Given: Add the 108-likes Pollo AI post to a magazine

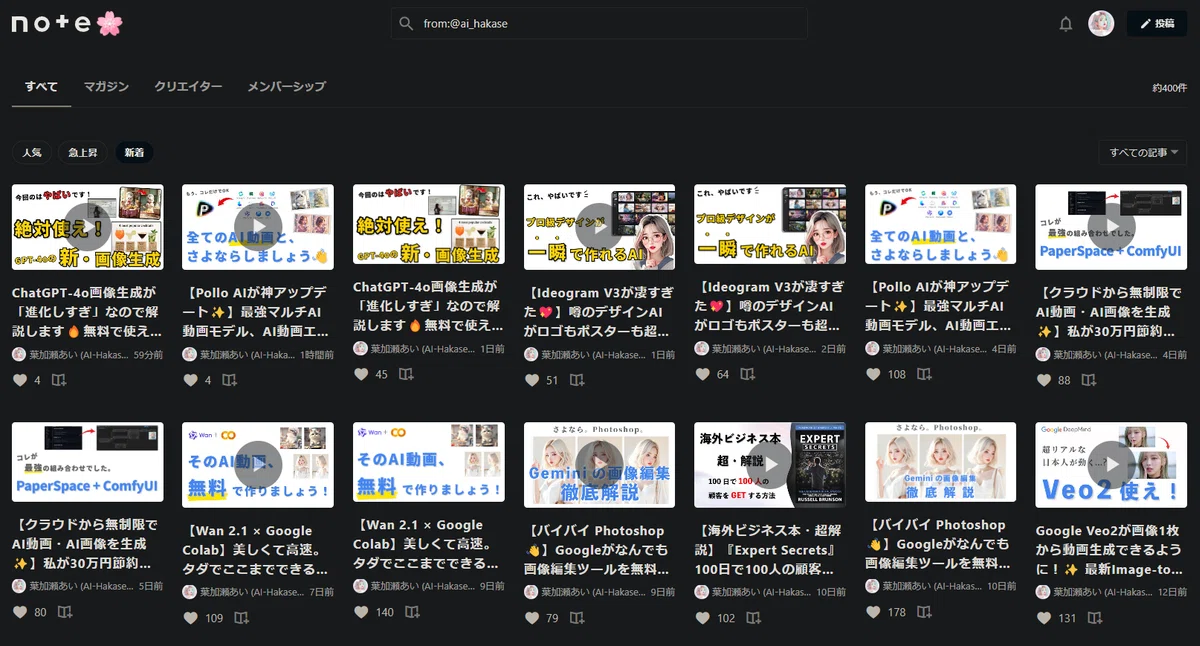Looking at the screenshot, I should [x=924, y=374].
